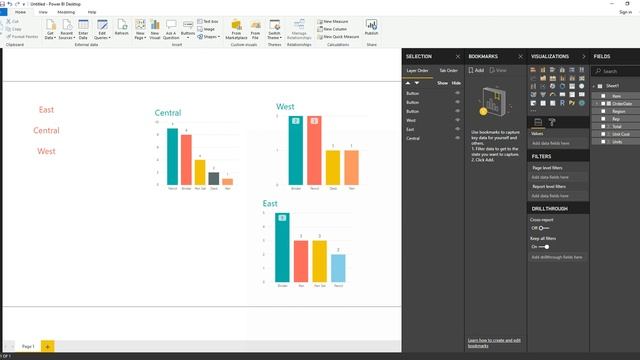
Task: Click Hide in Selection pane
Action: [x=456, y=83]
